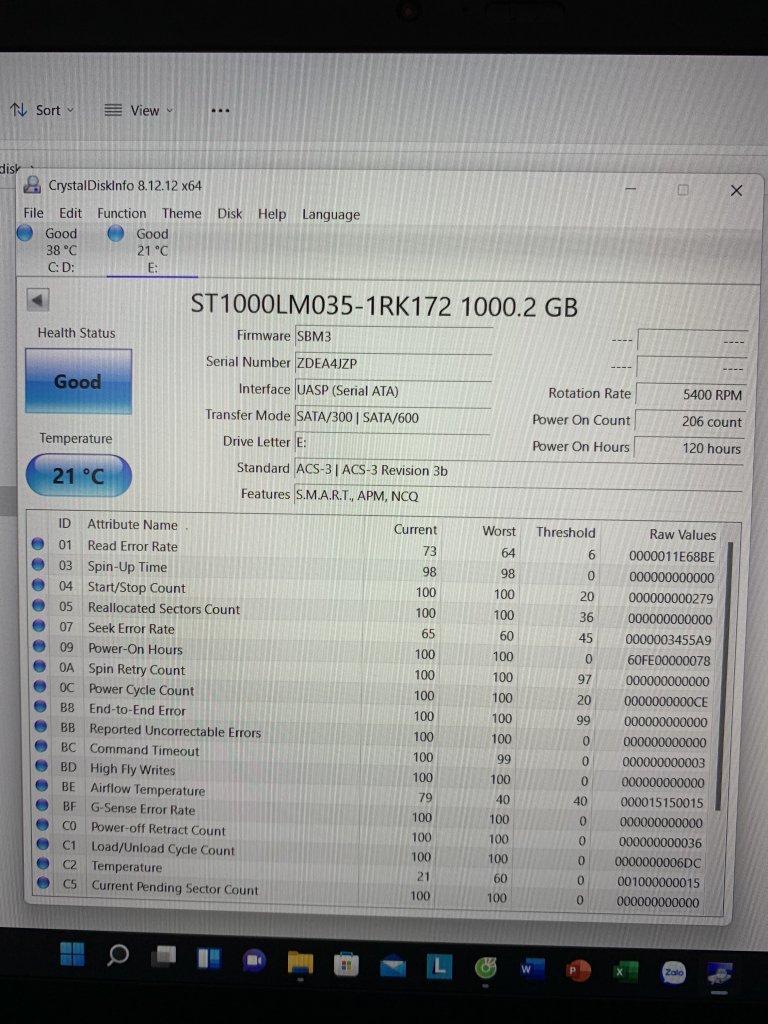This screenshot has height=1024, width=768.
Task: Select the G-Sense Error Rate attribute
Action: 143,809
